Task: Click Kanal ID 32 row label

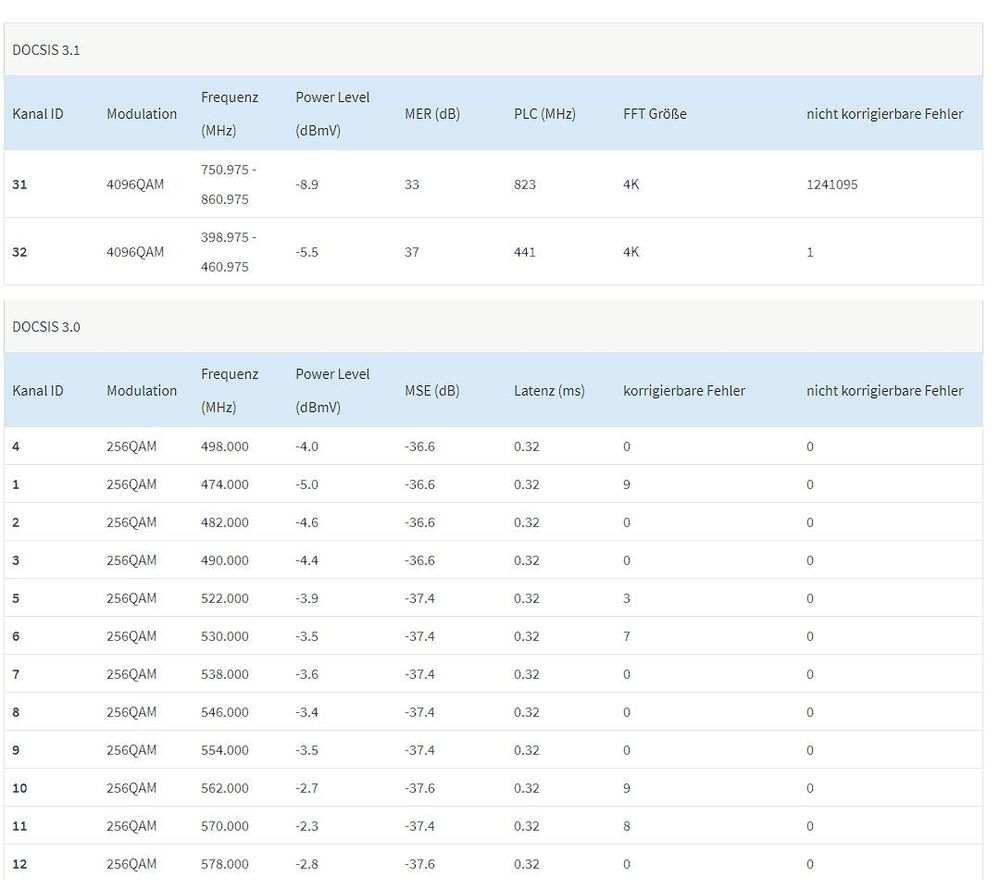Action: click(x=20, y=252)
